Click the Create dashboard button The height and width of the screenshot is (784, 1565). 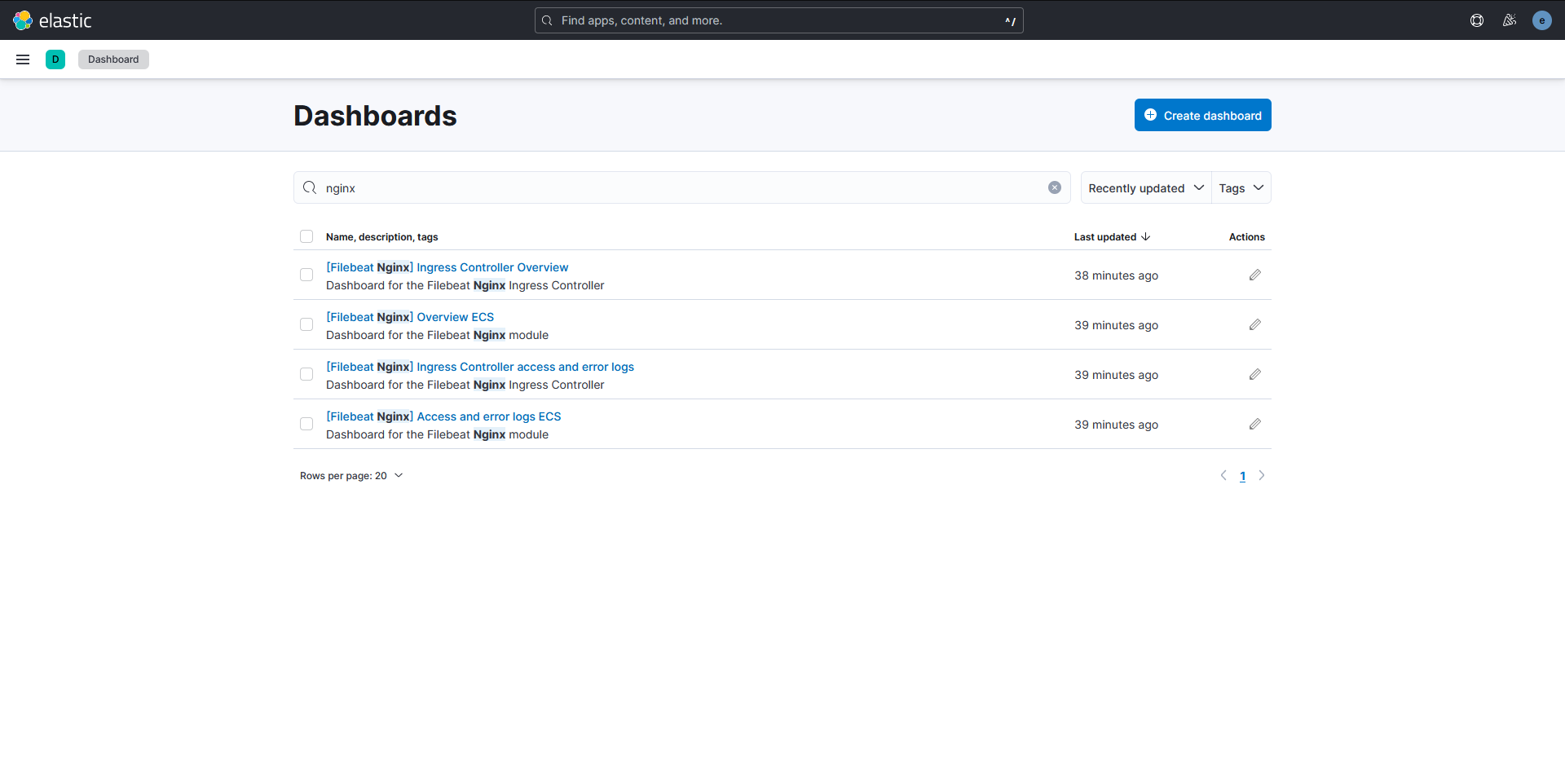click(x=1202, y=115)
